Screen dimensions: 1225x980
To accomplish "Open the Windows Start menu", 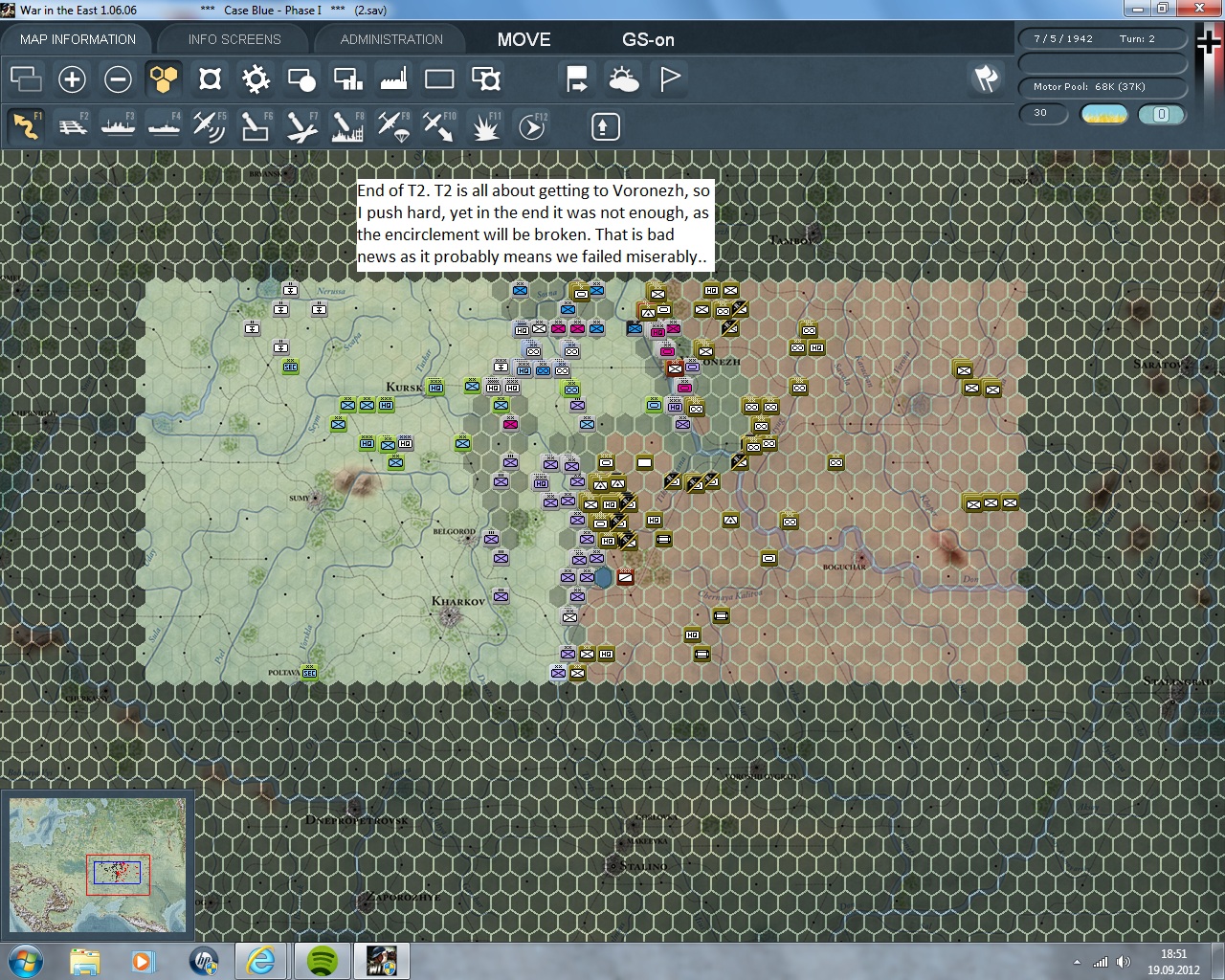I will tap(26, 960).
